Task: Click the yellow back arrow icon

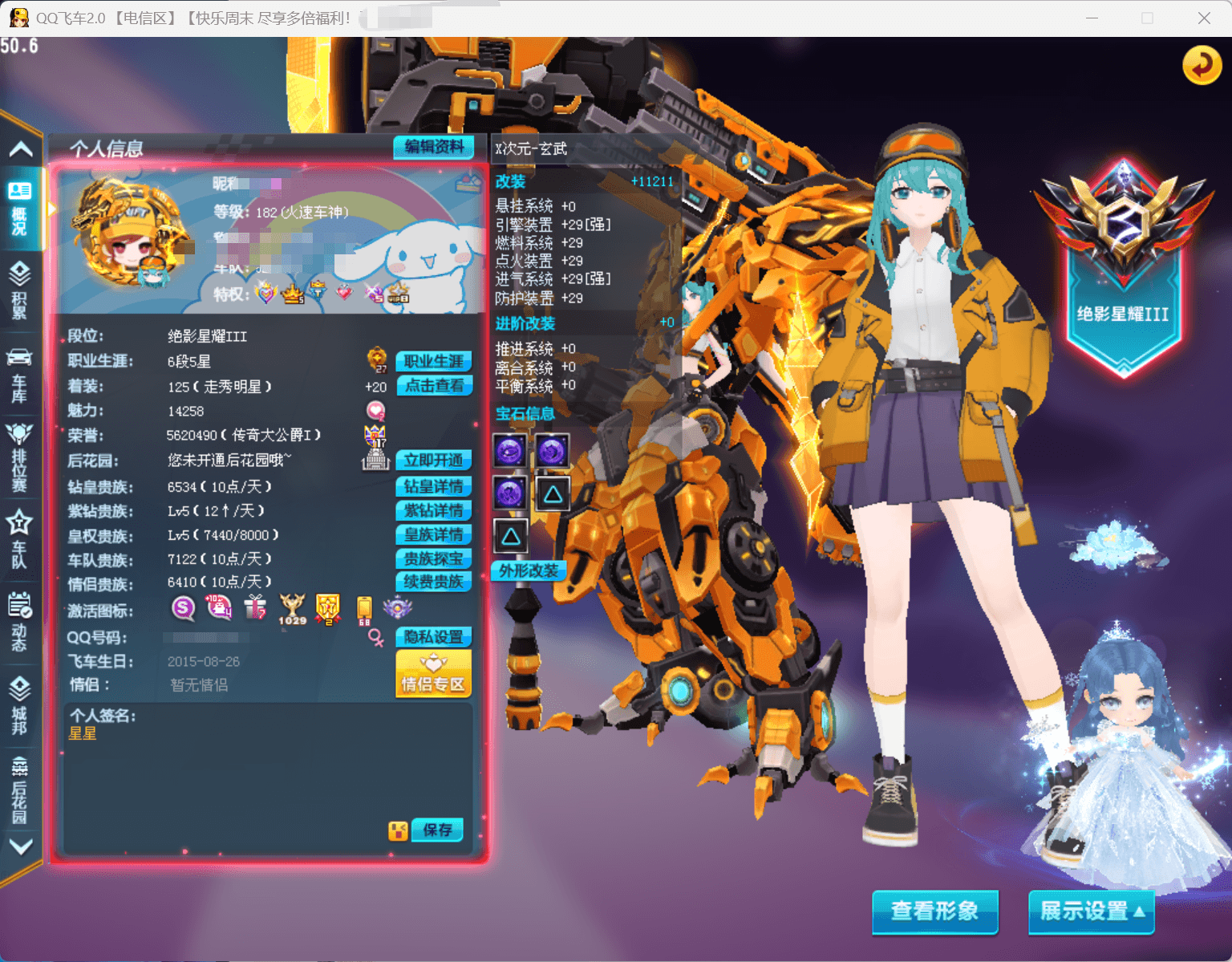Action: 1202,65
